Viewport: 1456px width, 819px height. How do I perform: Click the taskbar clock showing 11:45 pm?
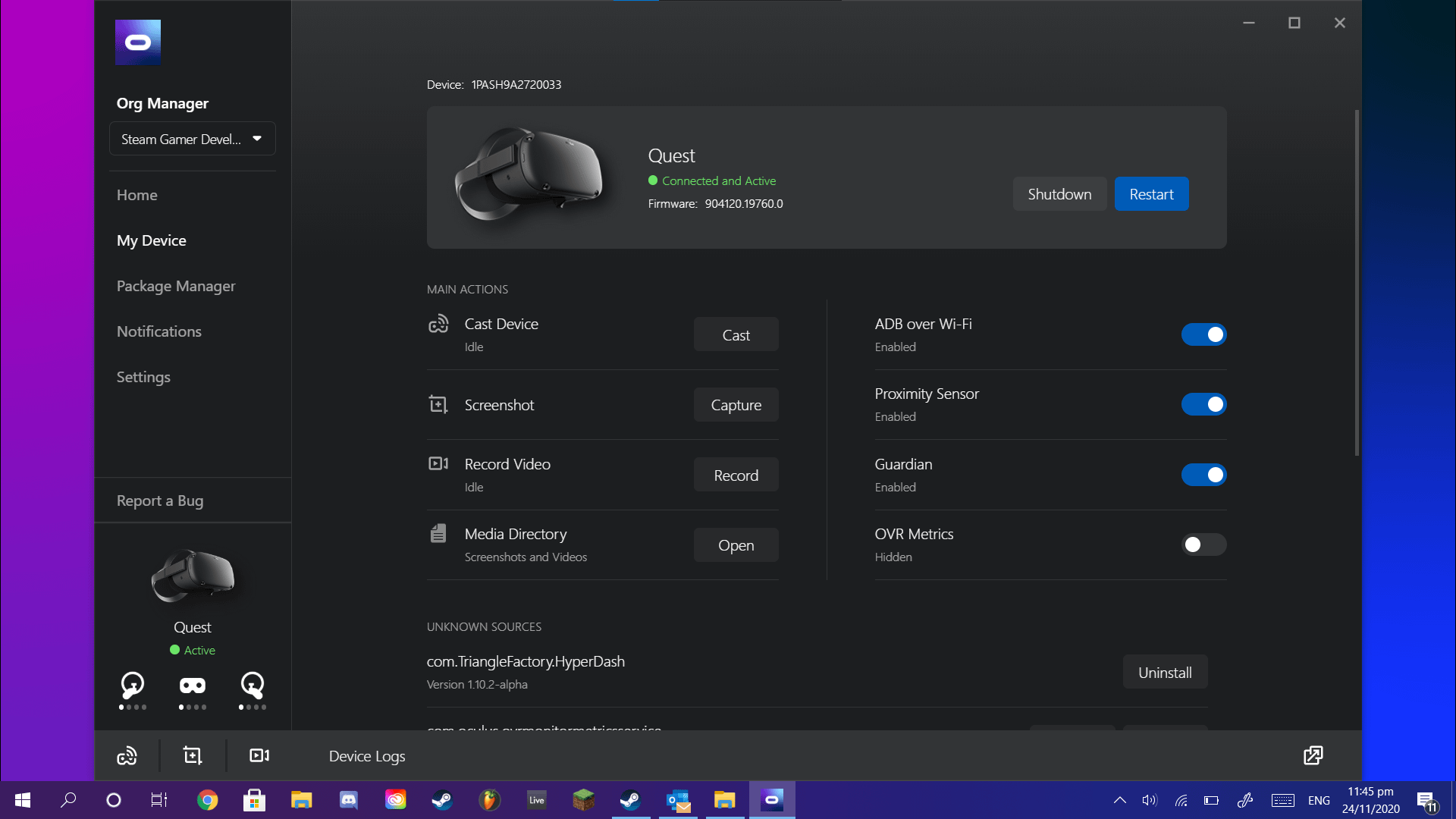coord(1370,800)
